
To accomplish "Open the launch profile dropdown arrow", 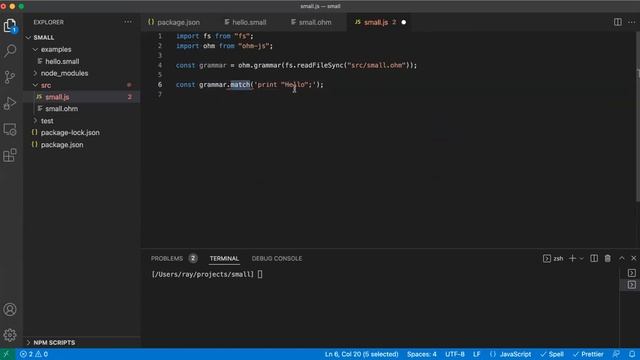I will [582, 258].
